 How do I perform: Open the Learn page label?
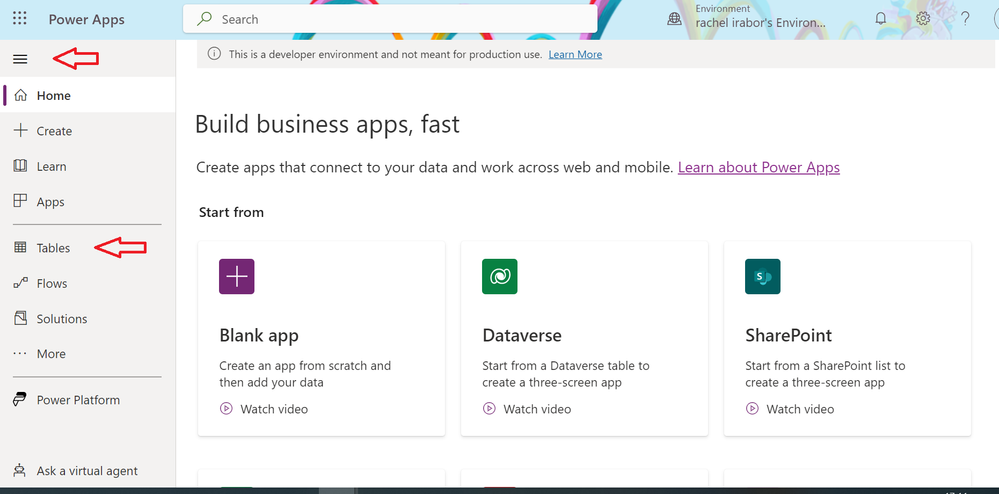pos(52,166)
